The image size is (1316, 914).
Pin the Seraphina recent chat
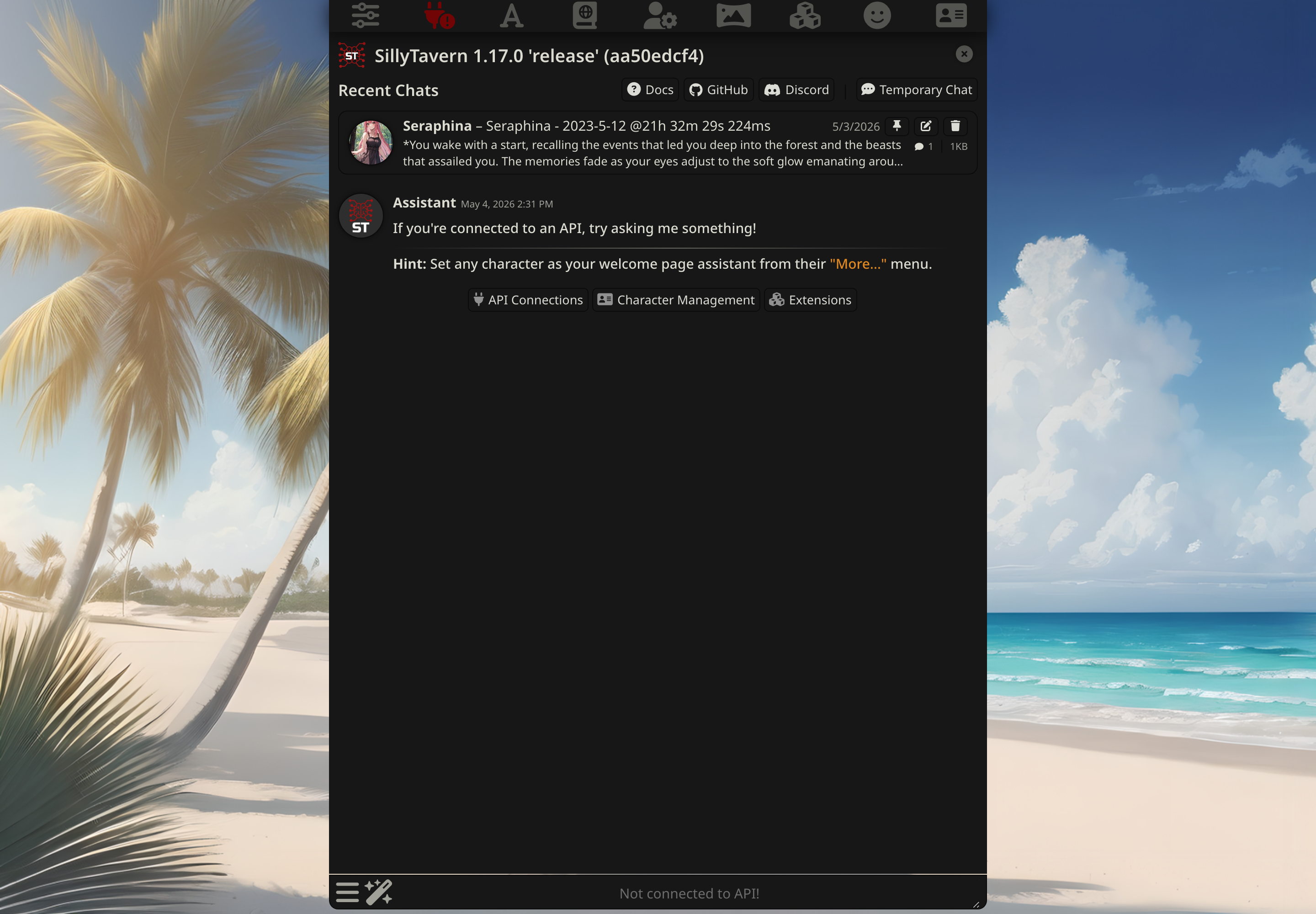coord(897,126)
